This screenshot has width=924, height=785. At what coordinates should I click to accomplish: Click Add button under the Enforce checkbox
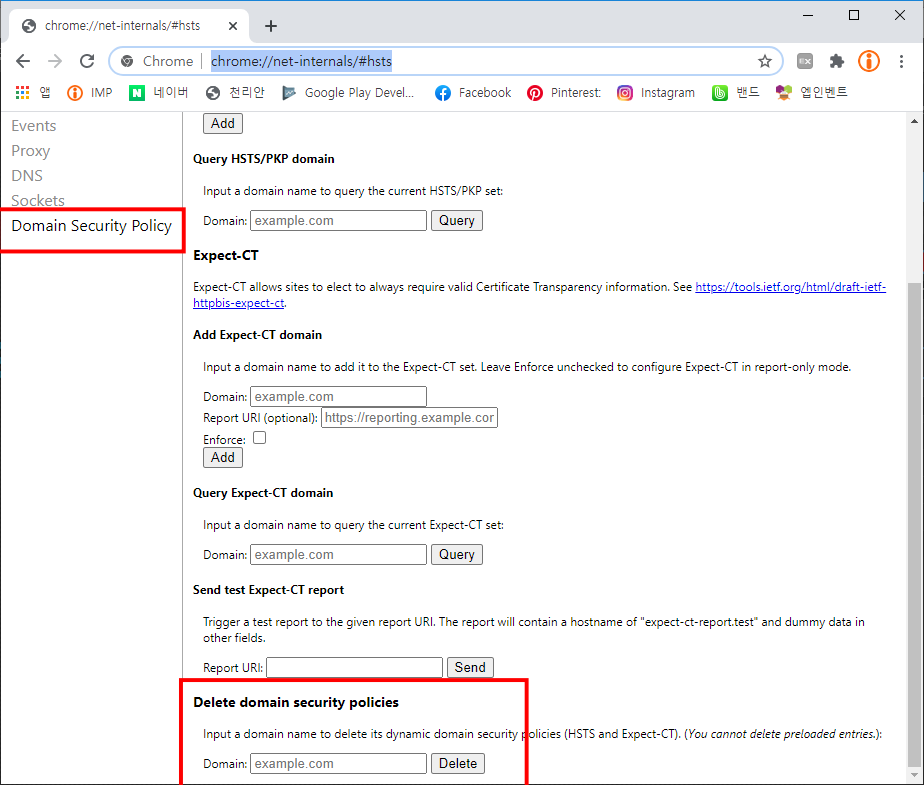pyautogui.click(x=223, y=458)
